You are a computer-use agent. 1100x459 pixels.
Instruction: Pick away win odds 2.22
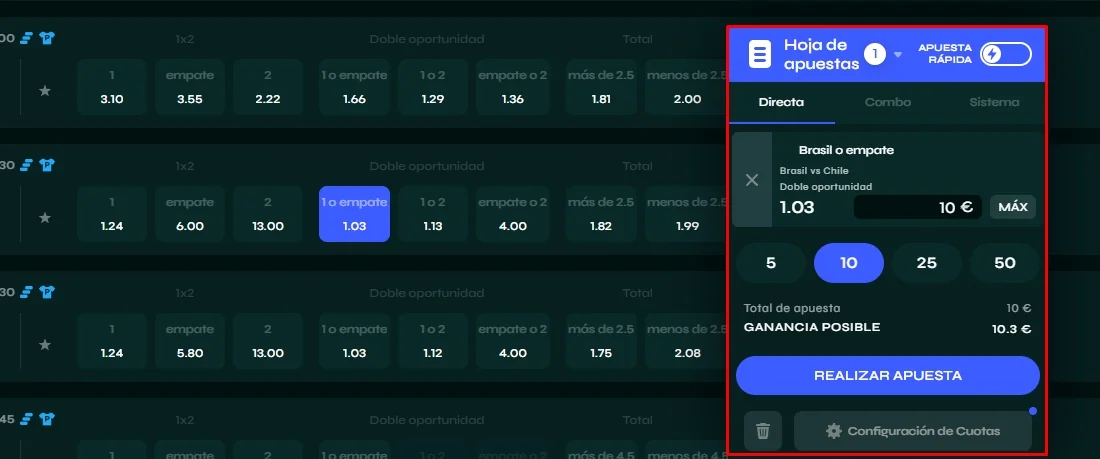(267, 87)
